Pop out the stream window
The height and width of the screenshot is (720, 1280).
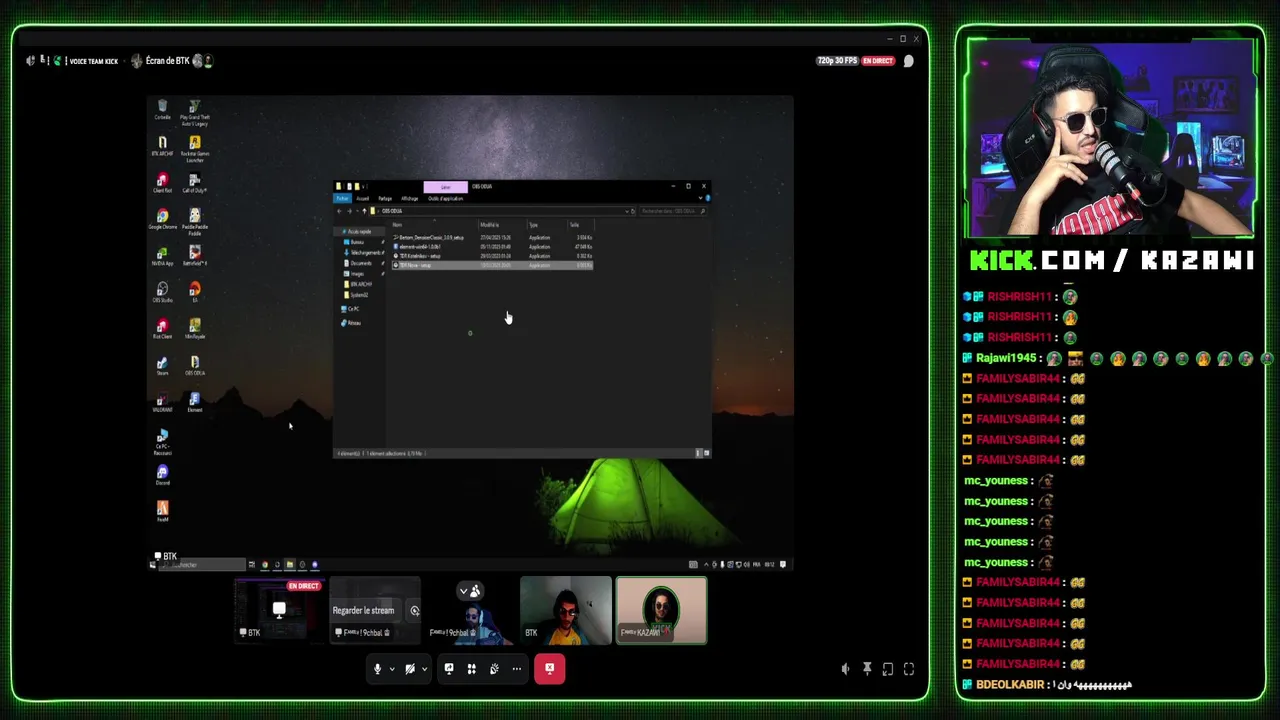(888, 669)
